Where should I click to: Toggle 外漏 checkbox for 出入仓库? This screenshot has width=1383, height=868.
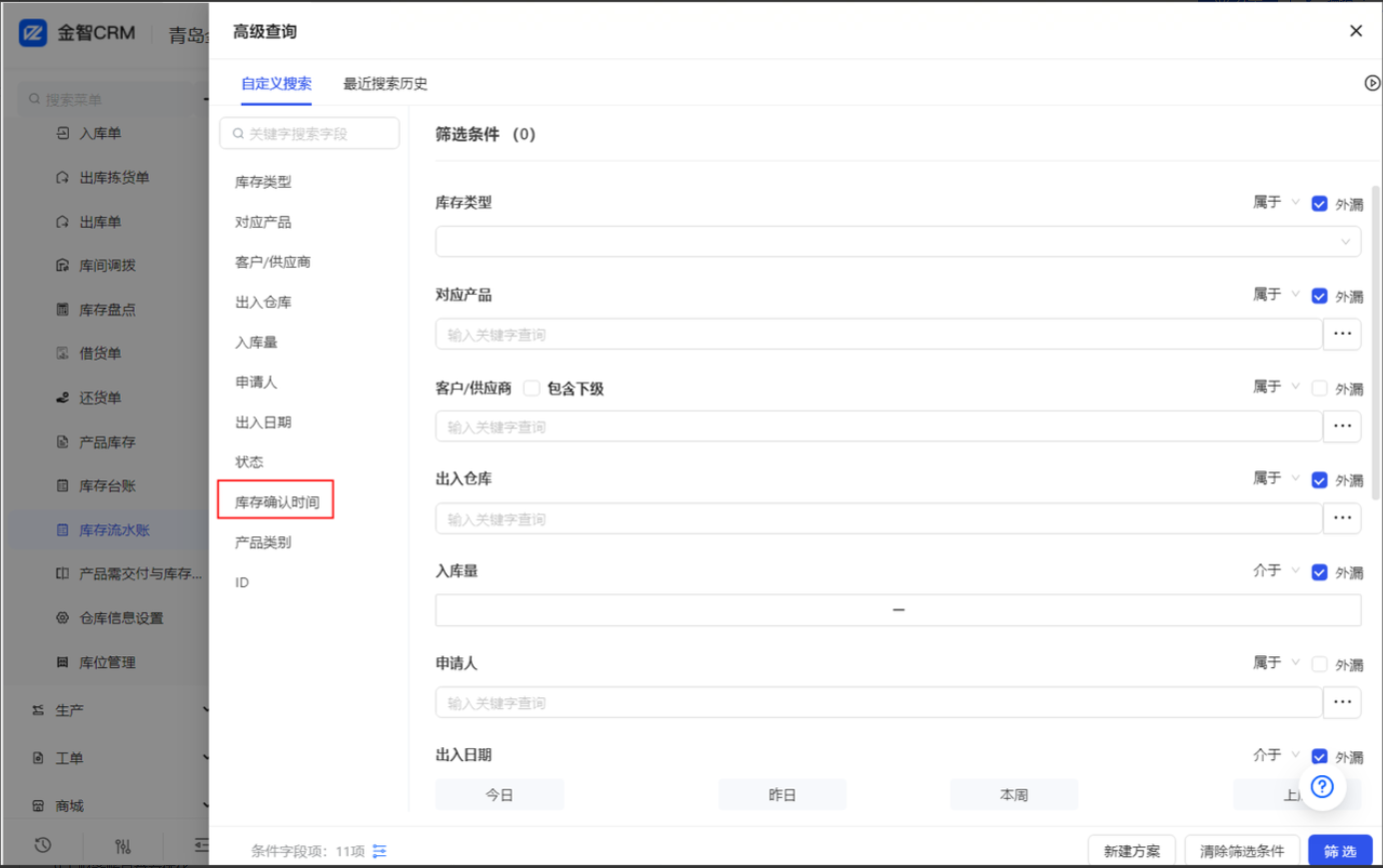[1319, 480]
